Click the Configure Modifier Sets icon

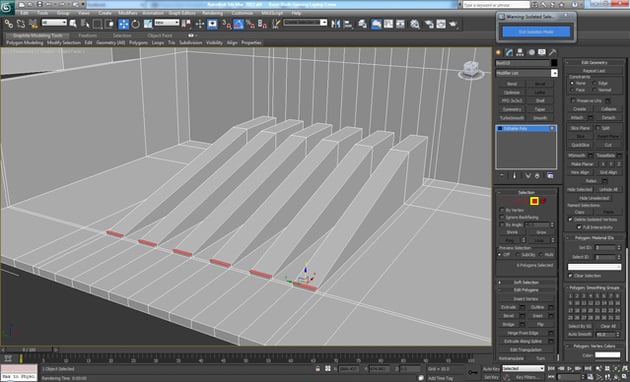550,176
